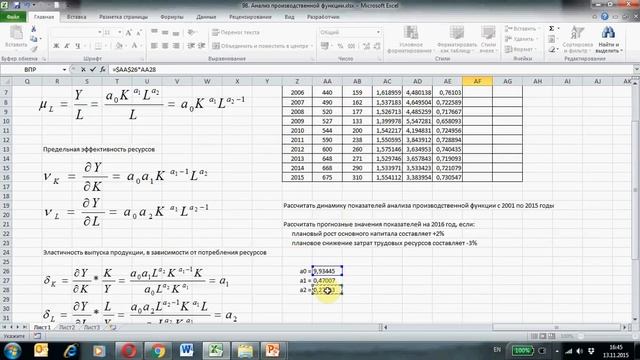Open the Help question mark icon
Screen dimensions: 640x360
tap(604, 17)
